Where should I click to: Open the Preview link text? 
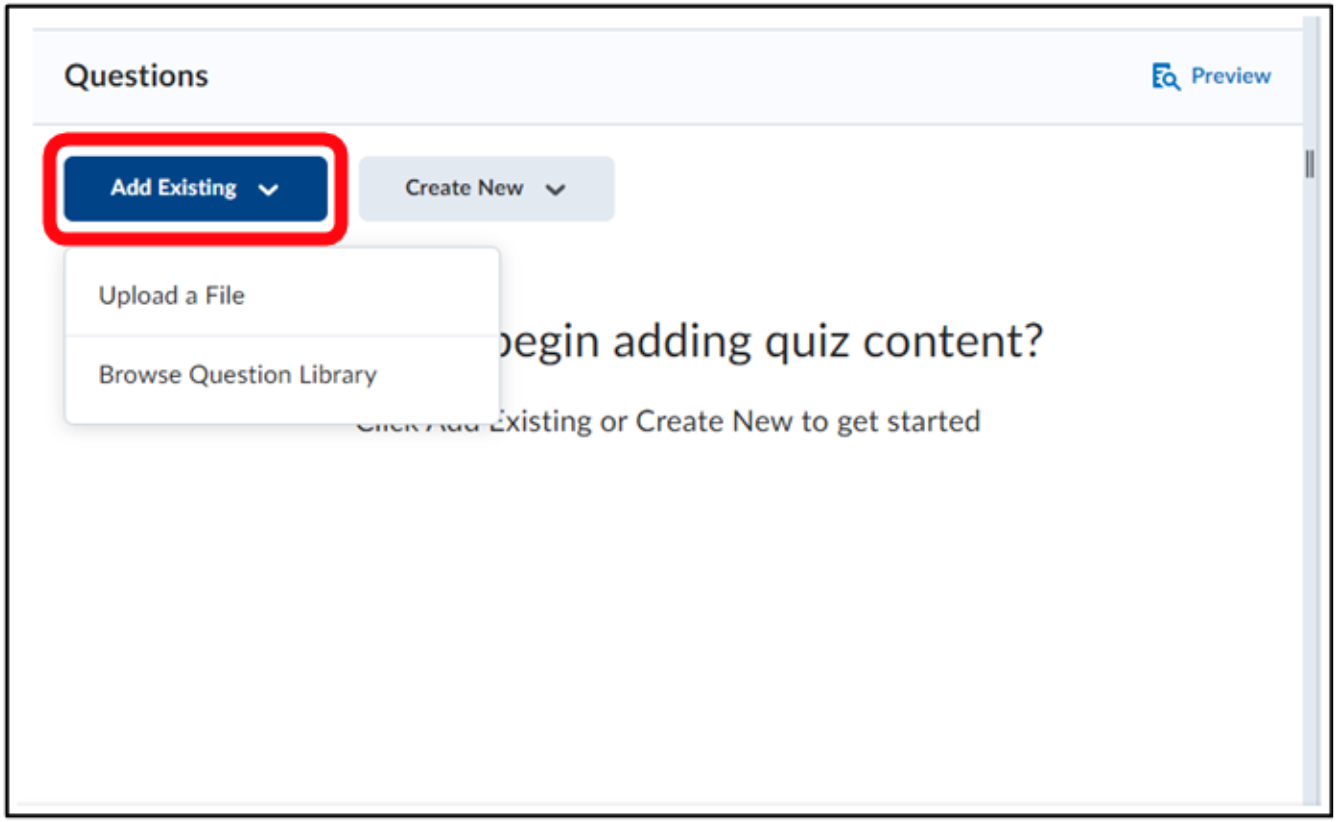(1231, 76)
